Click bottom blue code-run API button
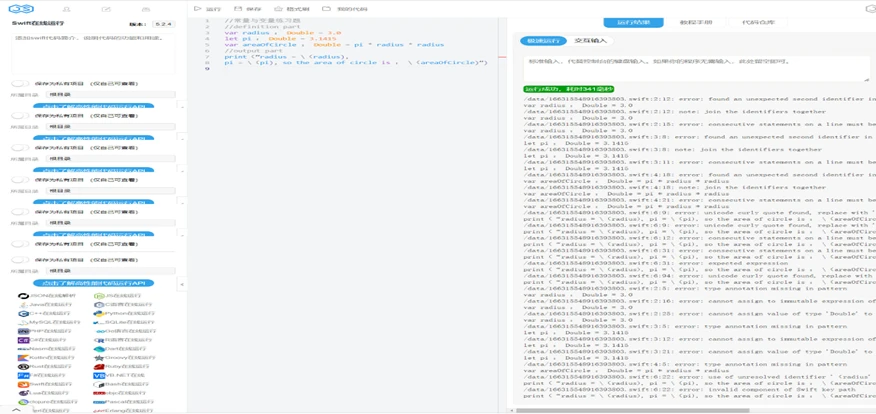The height and width of the screenshot is (414, 876). (93, 283)
